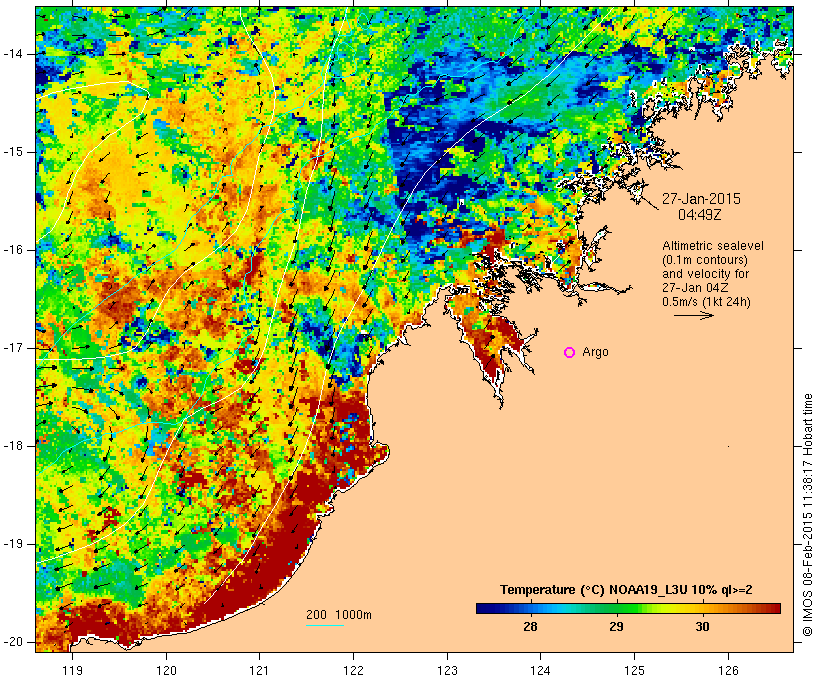Image resolution: width=820 pixels, height=680 pixels.
Task: Click the 122 longitude axis label
Action: [354, 671]
